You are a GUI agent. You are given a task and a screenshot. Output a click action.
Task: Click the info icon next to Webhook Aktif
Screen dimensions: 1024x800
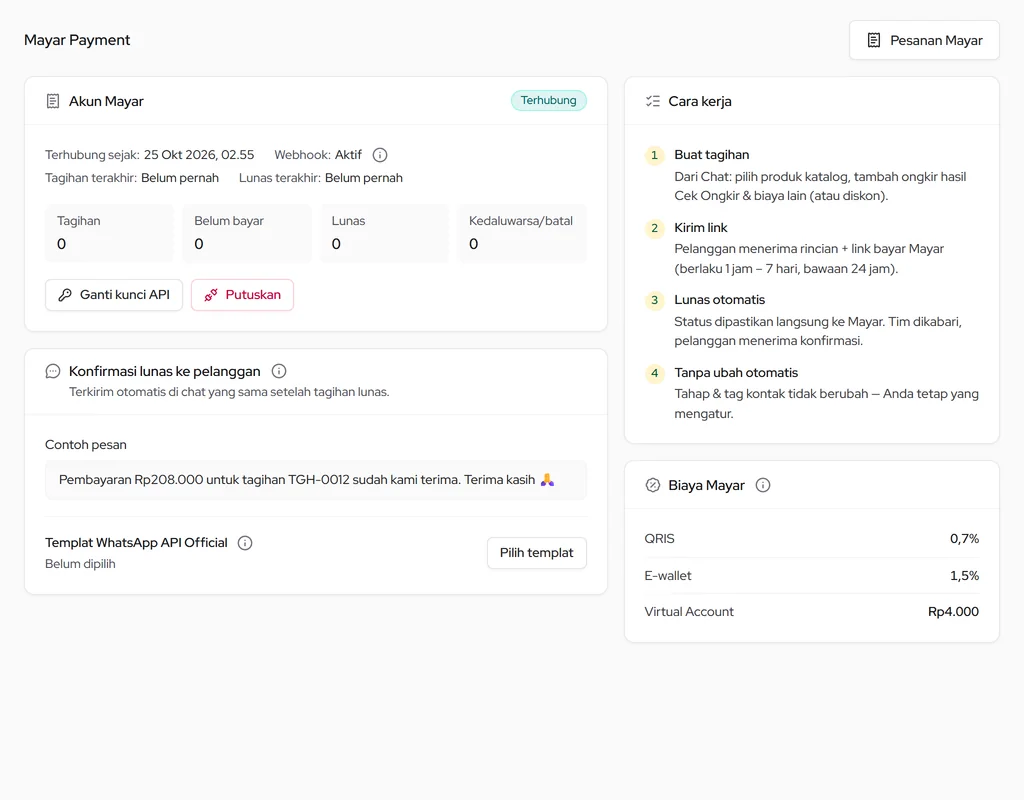[379, 155]
